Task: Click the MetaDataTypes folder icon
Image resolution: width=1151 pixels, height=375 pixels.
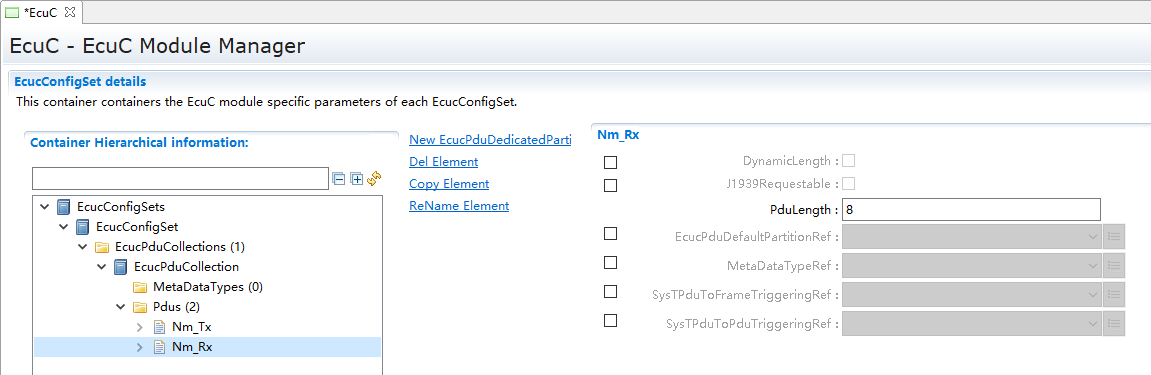Action: (x=140, y=287)
